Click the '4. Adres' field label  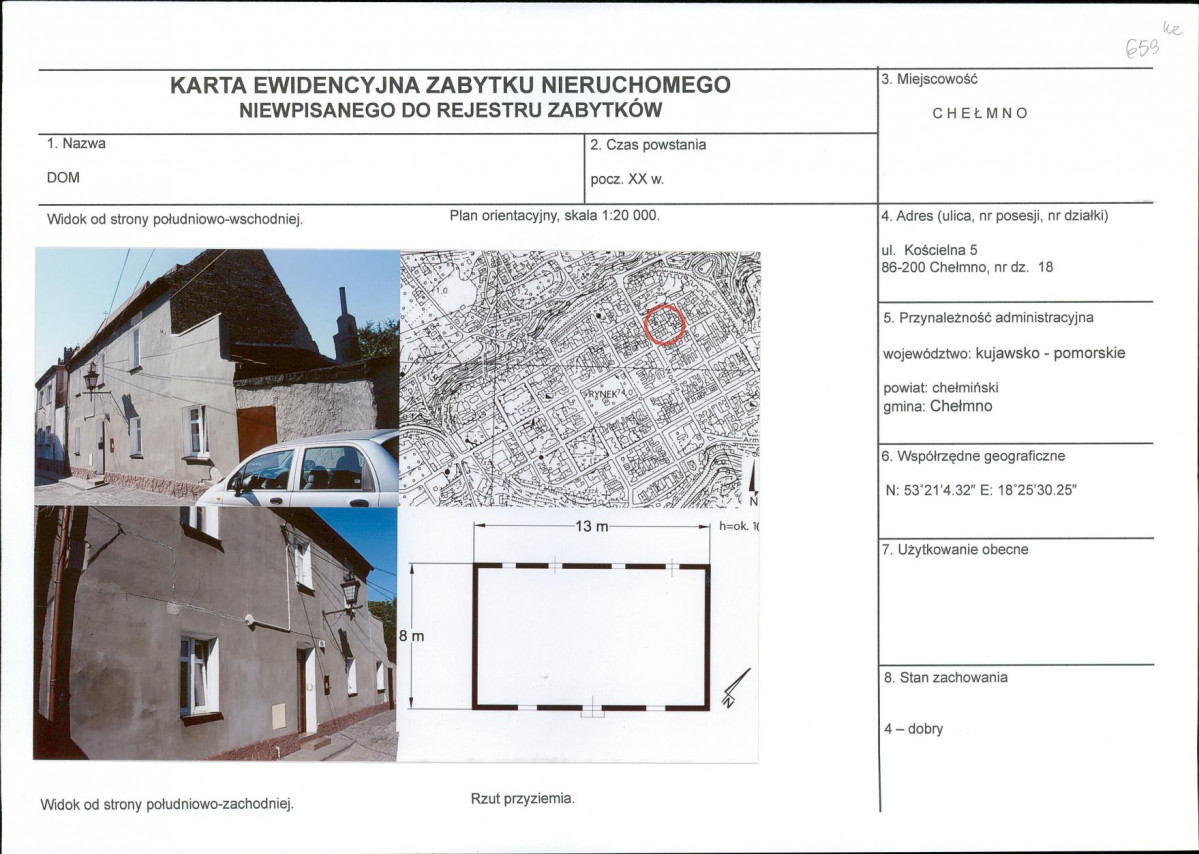(995, 216)
